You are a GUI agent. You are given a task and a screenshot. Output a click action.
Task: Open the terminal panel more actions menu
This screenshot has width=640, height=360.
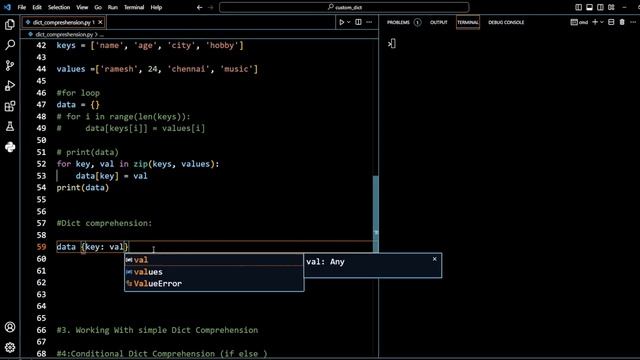(633, 22)
